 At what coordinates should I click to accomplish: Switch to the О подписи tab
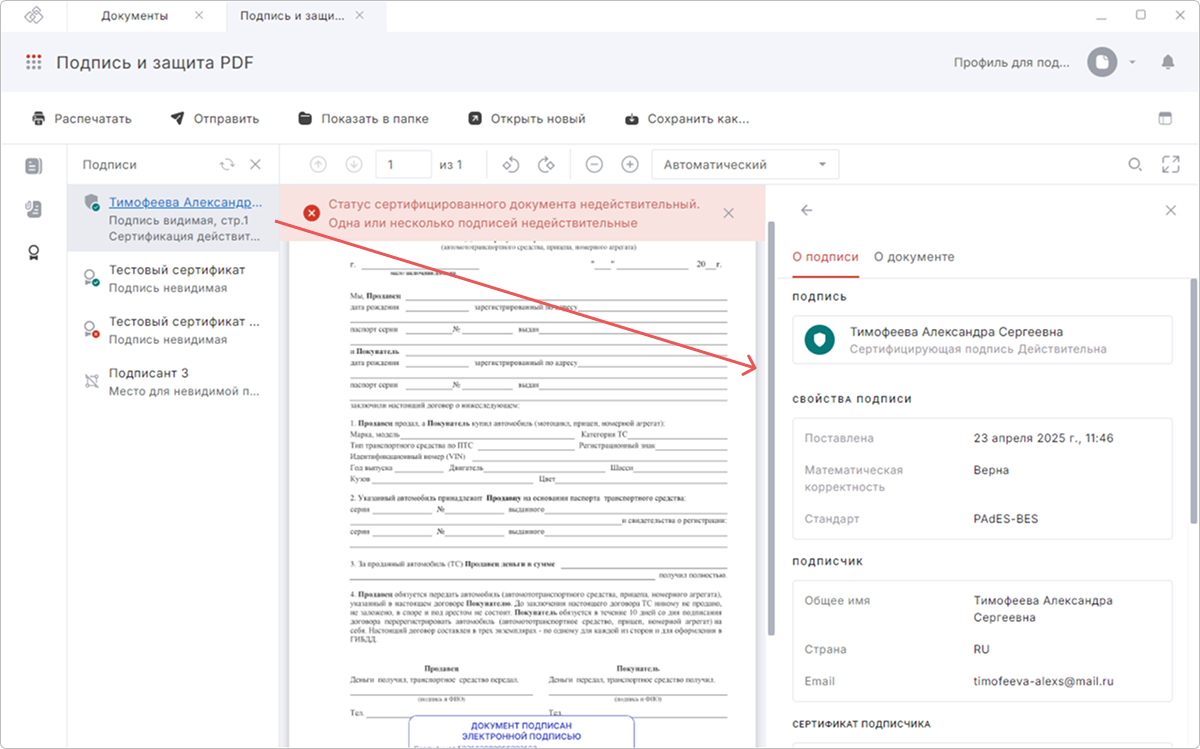[825, 257]
